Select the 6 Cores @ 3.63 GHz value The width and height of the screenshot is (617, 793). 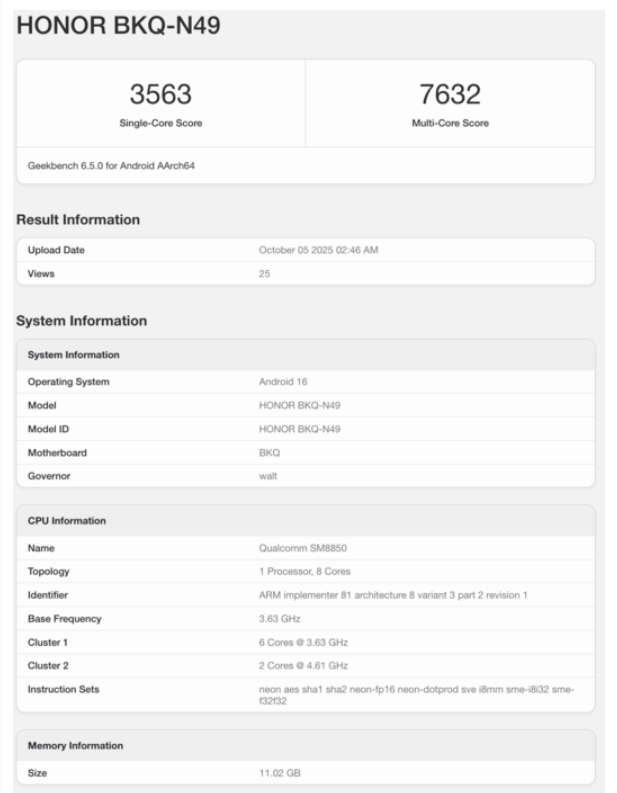tap(303, 642)
